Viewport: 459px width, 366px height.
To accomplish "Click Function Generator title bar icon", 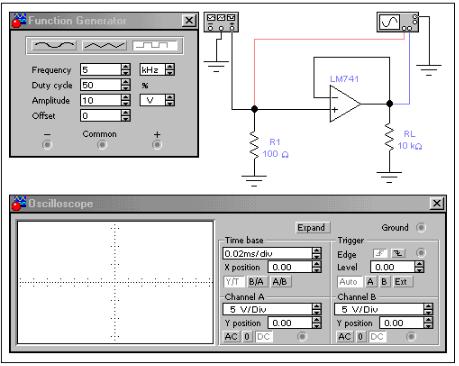I will point(19,21).
